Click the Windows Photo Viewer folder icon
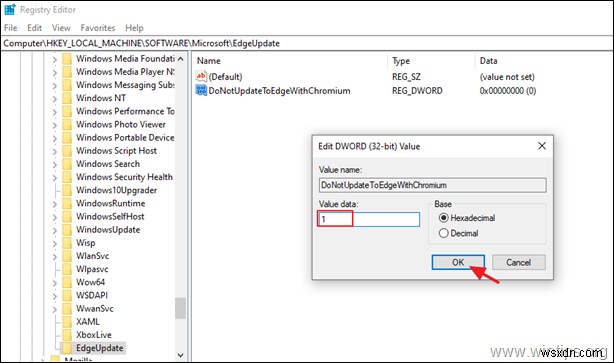 67,125
